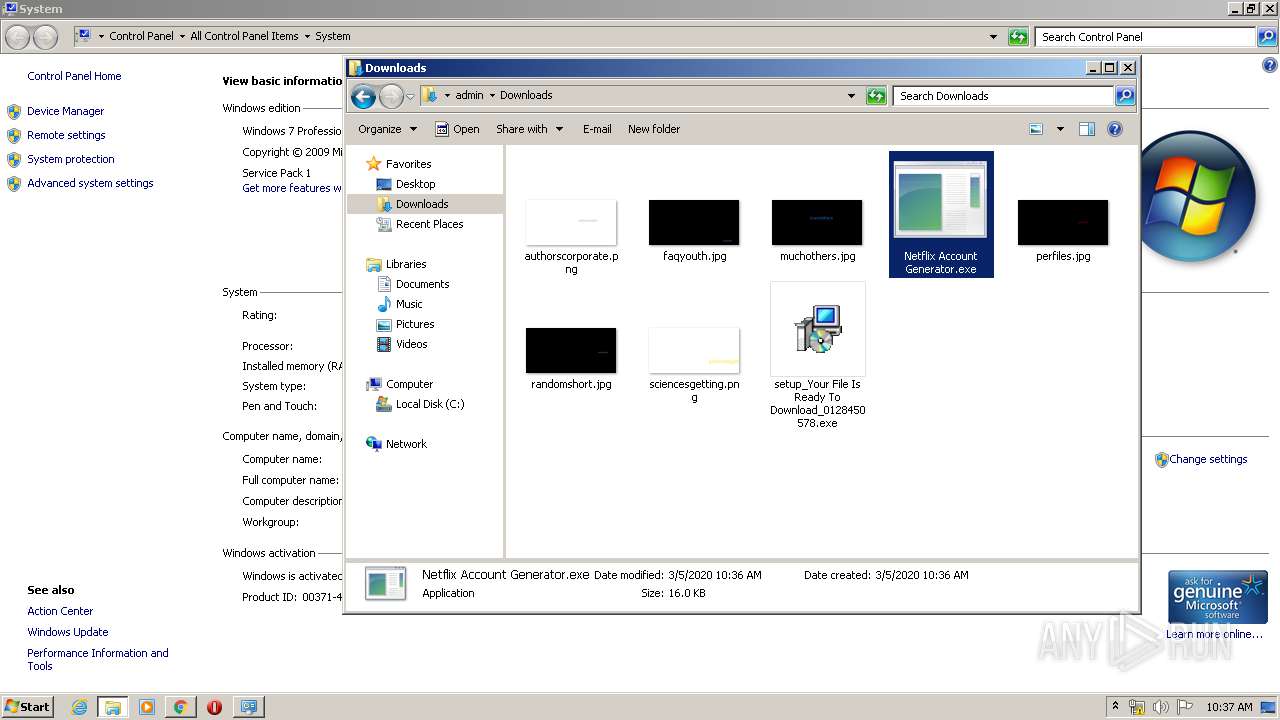
Task: Select the Netflix Account Generator.exe file
Action: (941, 214)
